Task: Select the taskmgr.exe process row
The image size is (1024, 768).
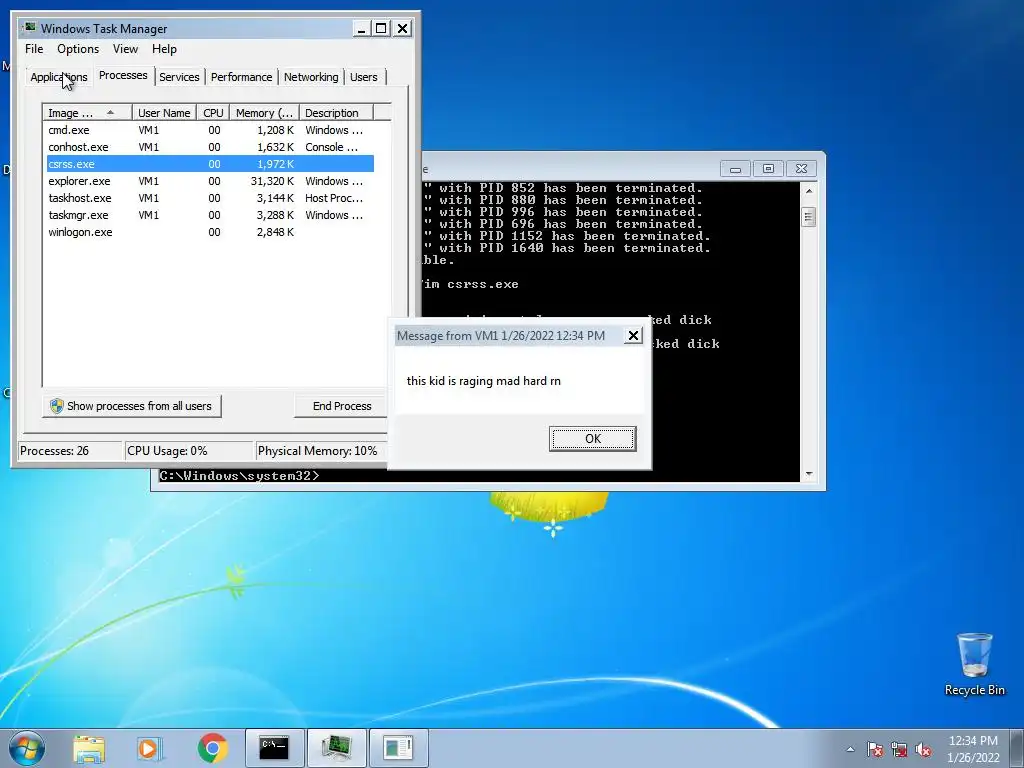Action: click(x=210, y=215)
